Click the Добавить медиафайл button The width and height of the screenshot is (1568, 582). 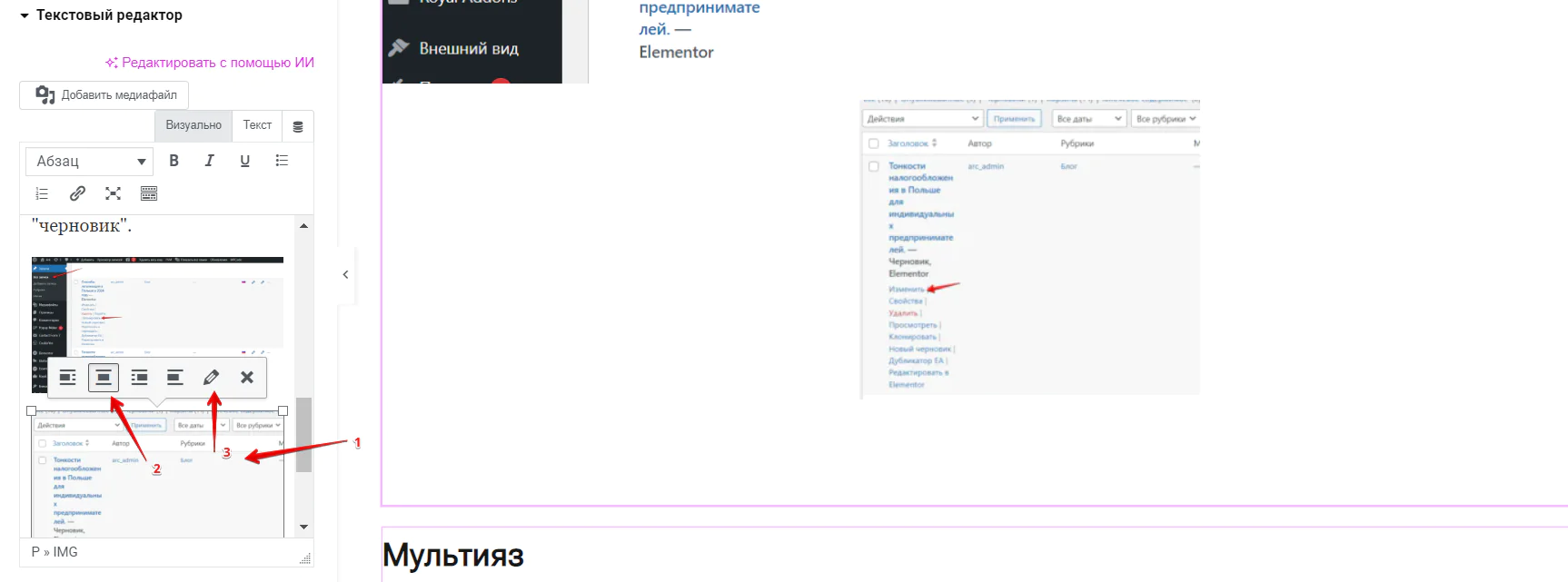tap(104, 95)
